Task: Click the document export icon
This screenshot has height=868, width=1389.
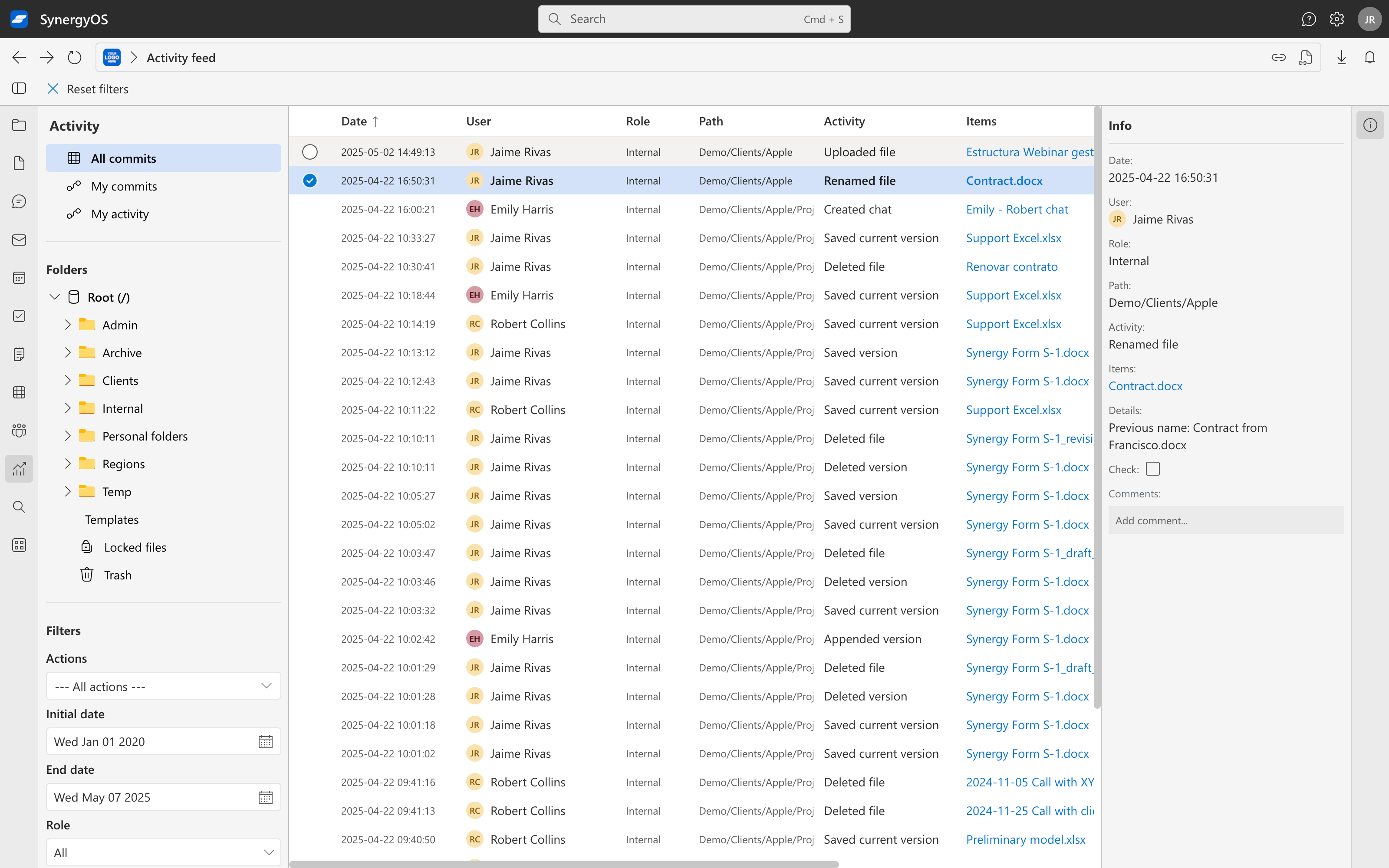Action: point(1306,57)
